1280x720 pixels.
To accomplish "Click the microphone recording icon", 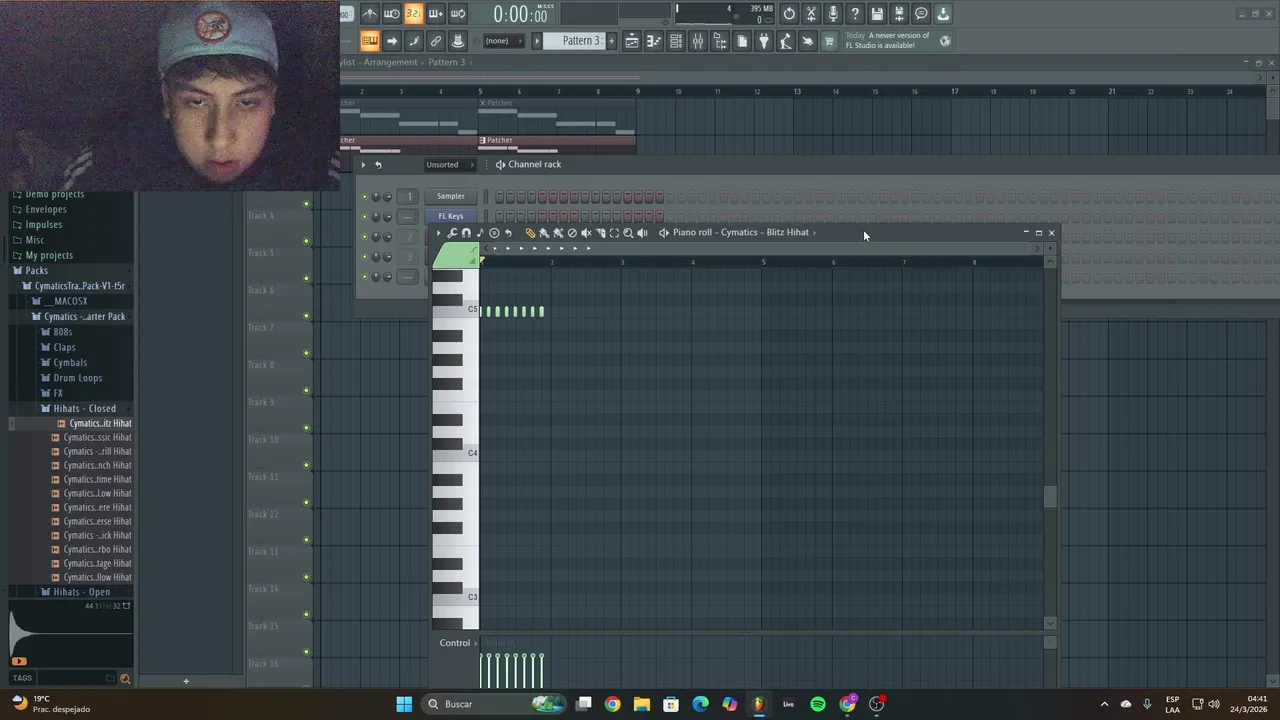I will pyautogui.click(x=833, y=14).
